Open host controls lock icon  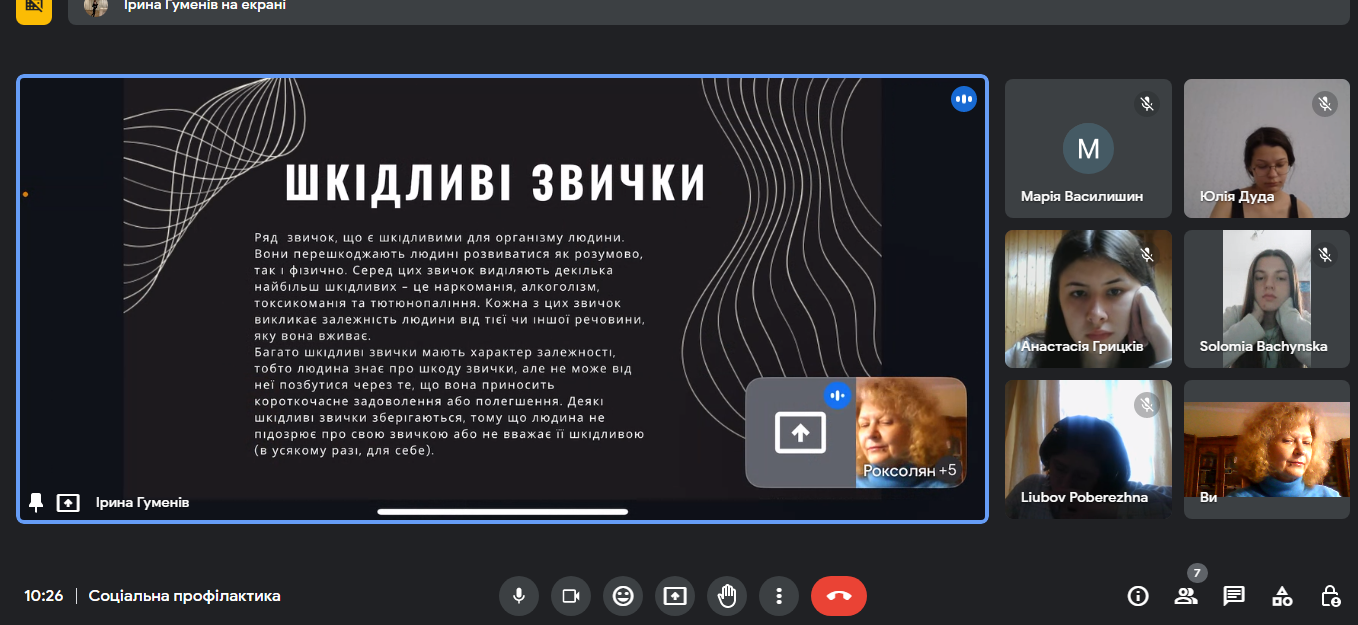click(1330, 596)
